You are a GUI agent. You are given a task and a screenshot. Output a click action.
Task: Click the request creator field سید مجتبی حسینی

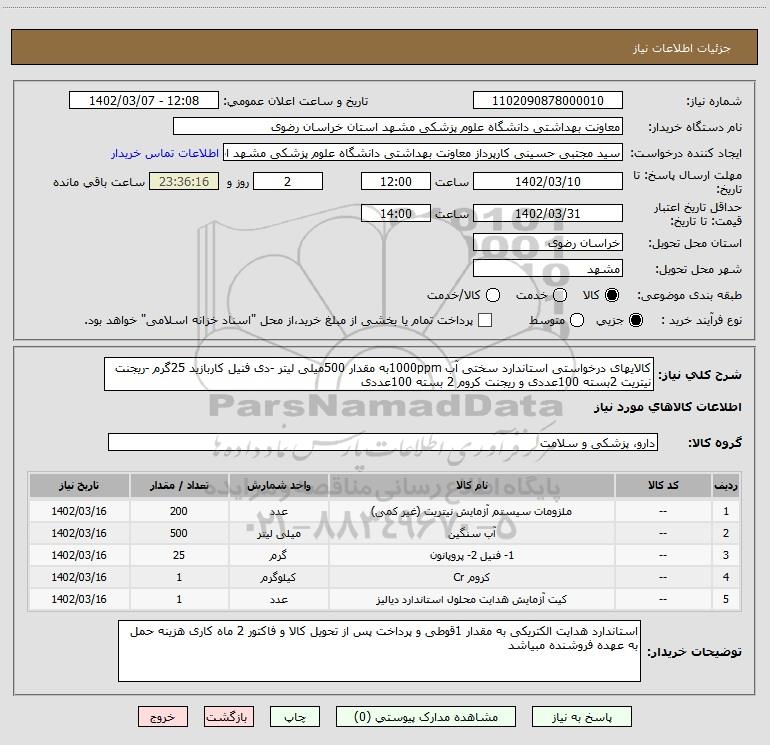423,153
